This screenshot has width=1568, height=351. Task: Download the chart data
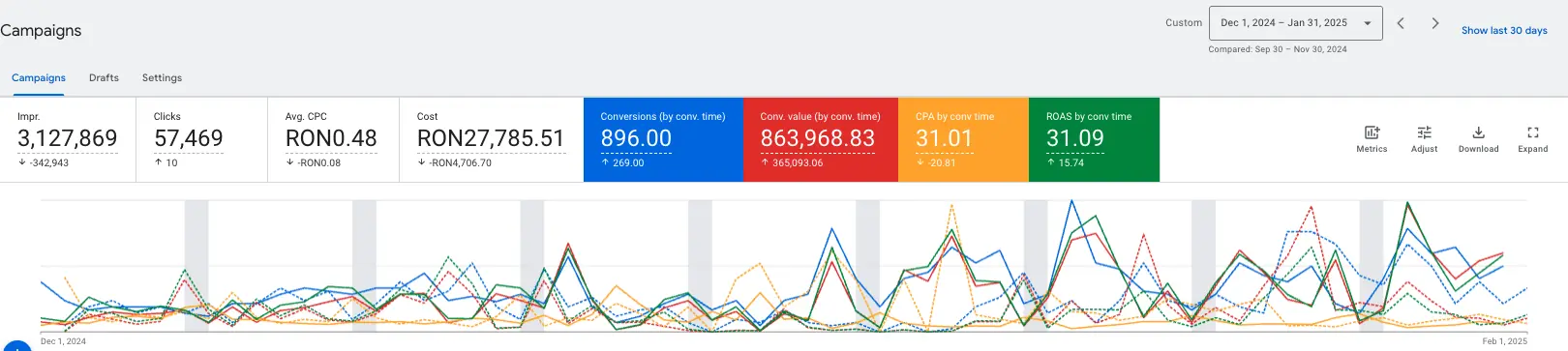(1478, 139)
